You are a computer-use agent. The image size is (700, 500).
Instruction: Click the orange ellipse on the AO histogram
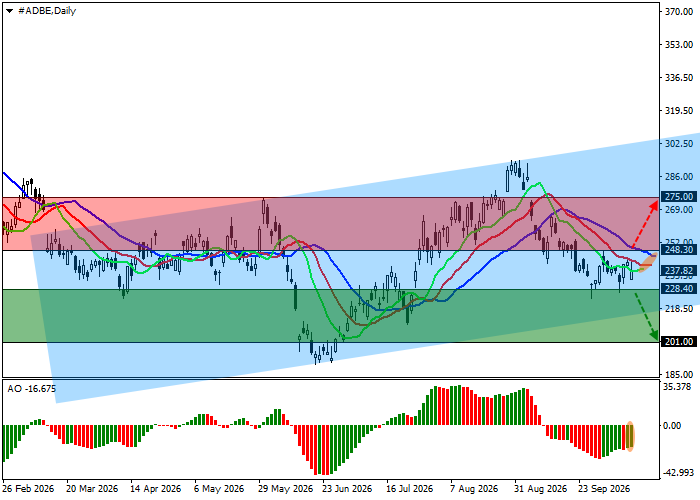click(x=629, y=436)
